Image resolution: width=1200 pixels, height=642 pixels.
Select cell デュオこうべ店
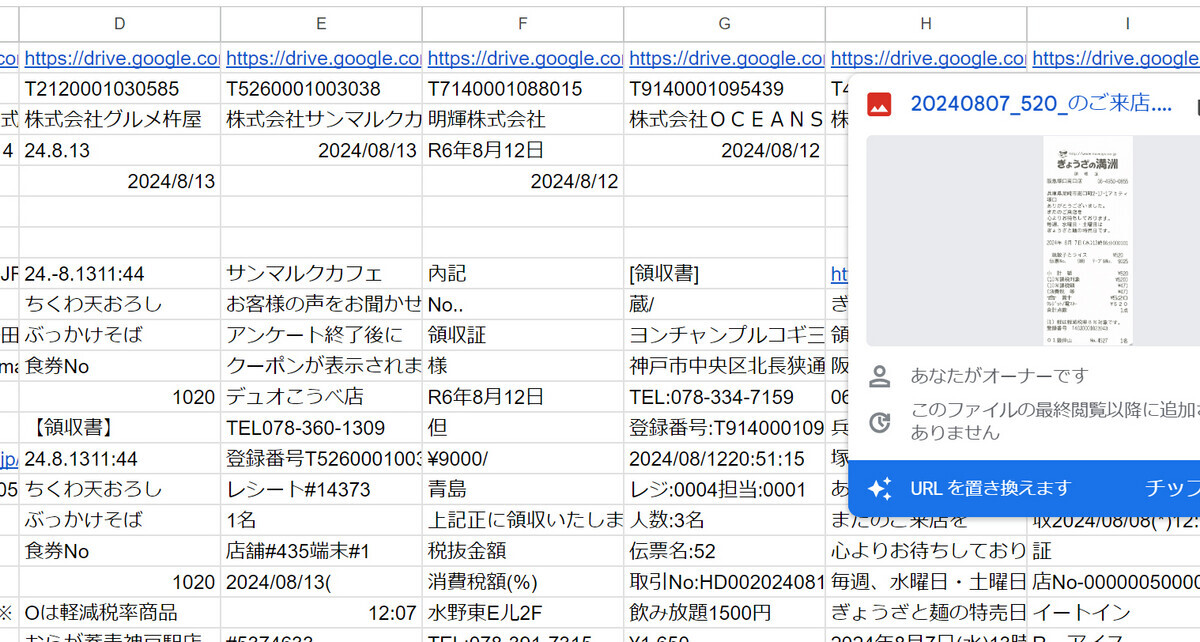point(321,397)
